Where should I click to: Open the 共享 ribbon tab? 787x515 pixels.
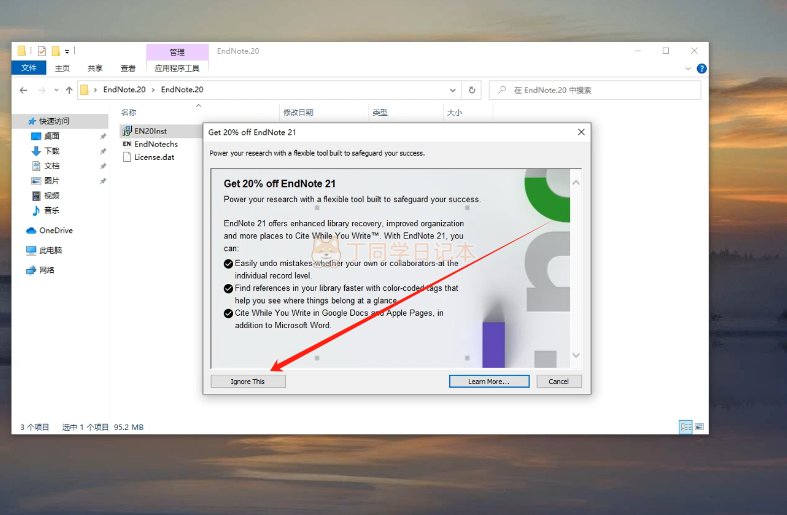(x=95, y=68)
